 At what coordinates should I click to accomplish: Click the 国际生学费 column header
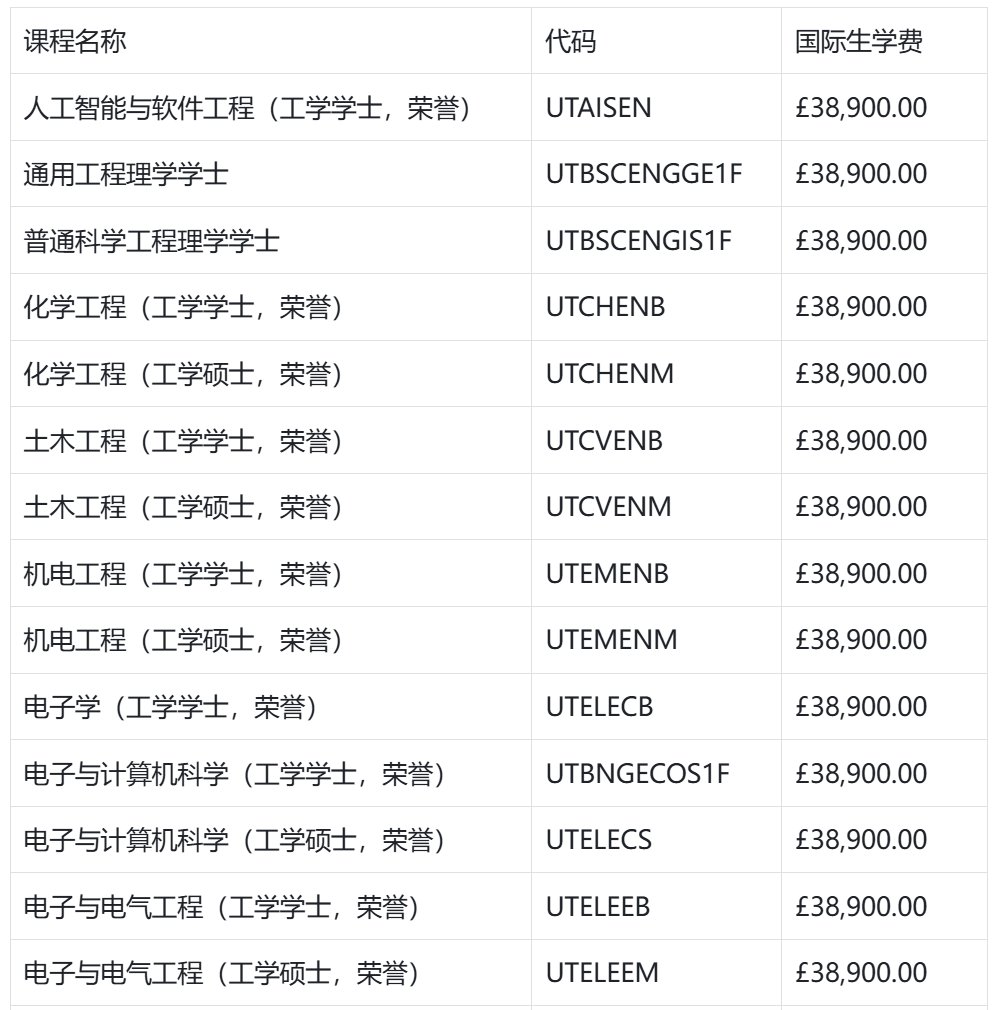(x=858, y=42)
